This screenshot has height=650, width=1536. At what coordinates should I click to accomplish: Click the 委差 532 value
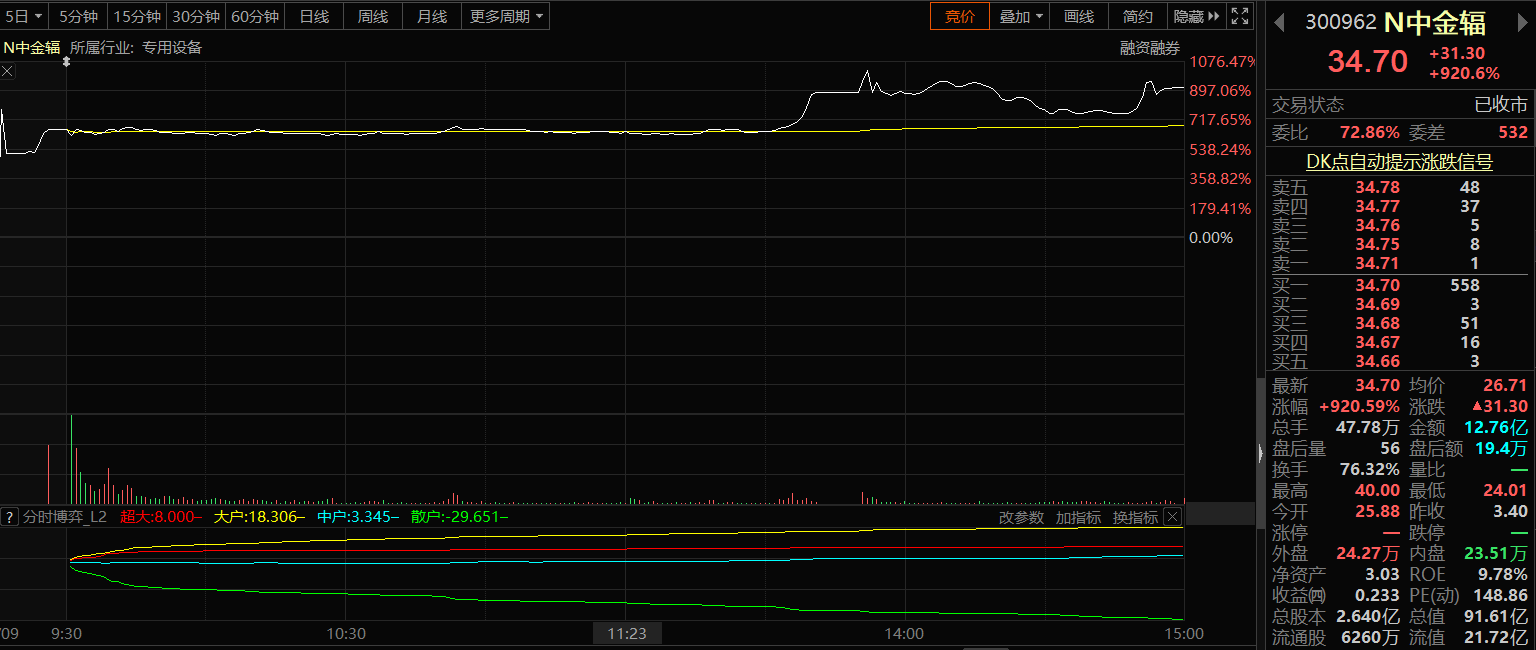(1512, 132)
